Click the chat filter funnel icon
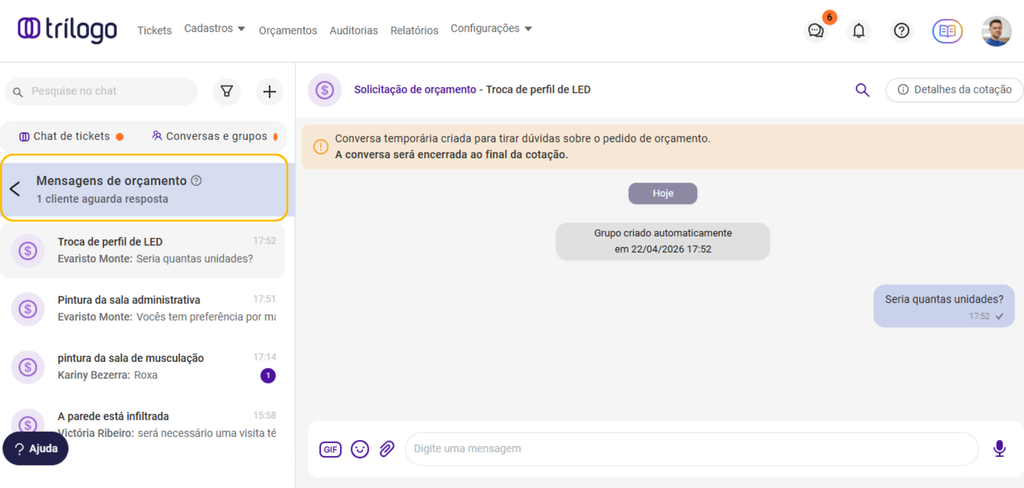This screenshot has width=1024, height=488. tap(227, 92)
